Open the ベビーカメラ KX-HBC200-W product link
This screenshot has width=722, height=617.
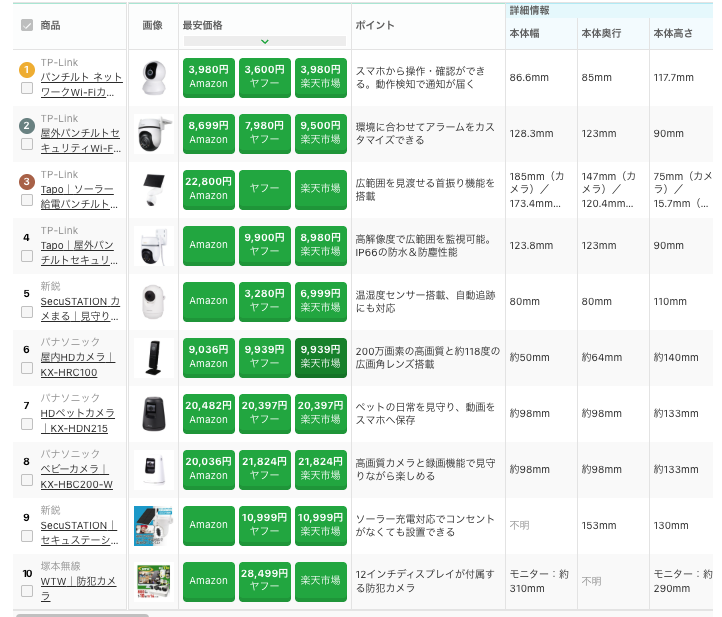(77, 476)
